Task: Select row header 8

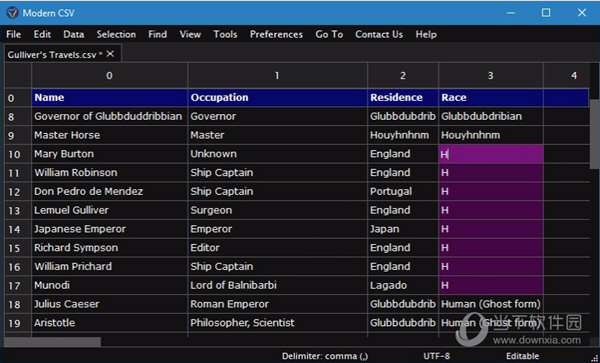Action: [x=18, y=116]
